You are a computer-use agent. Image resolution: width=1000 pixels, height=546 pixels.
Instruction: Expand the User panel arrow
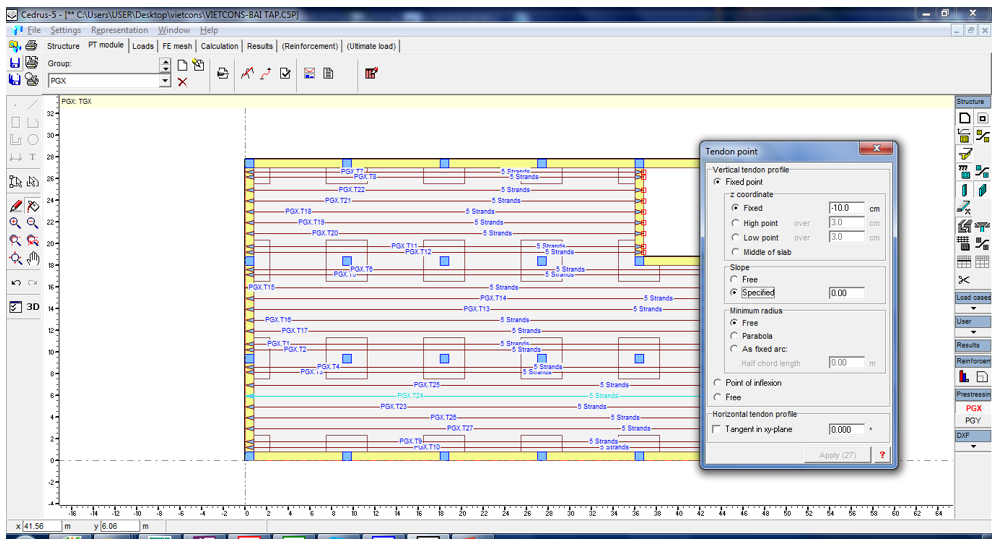973,332
